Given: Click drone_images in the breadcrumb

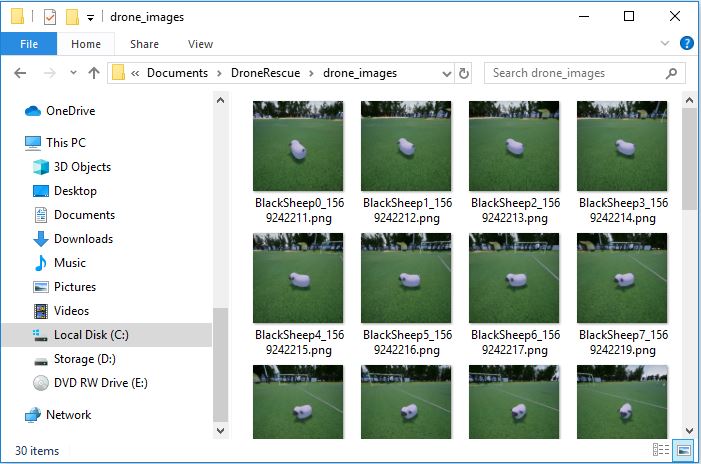Looking at the screenshot, I should [360, 73].
